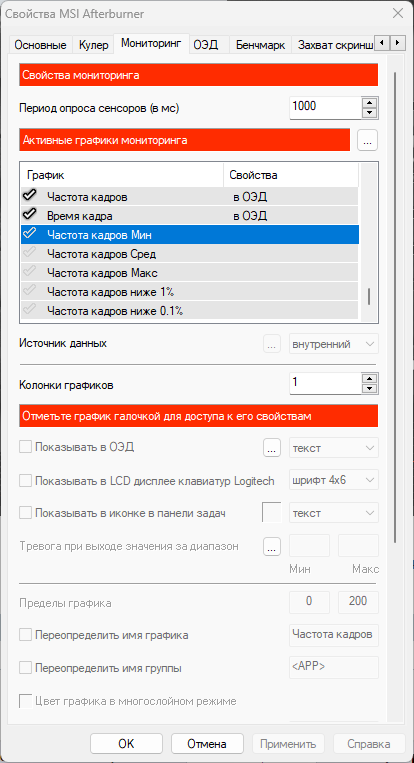Open ОЭД display type текст dropdown
This screenshot has width=414, height=763.
(x=334, y=448)
